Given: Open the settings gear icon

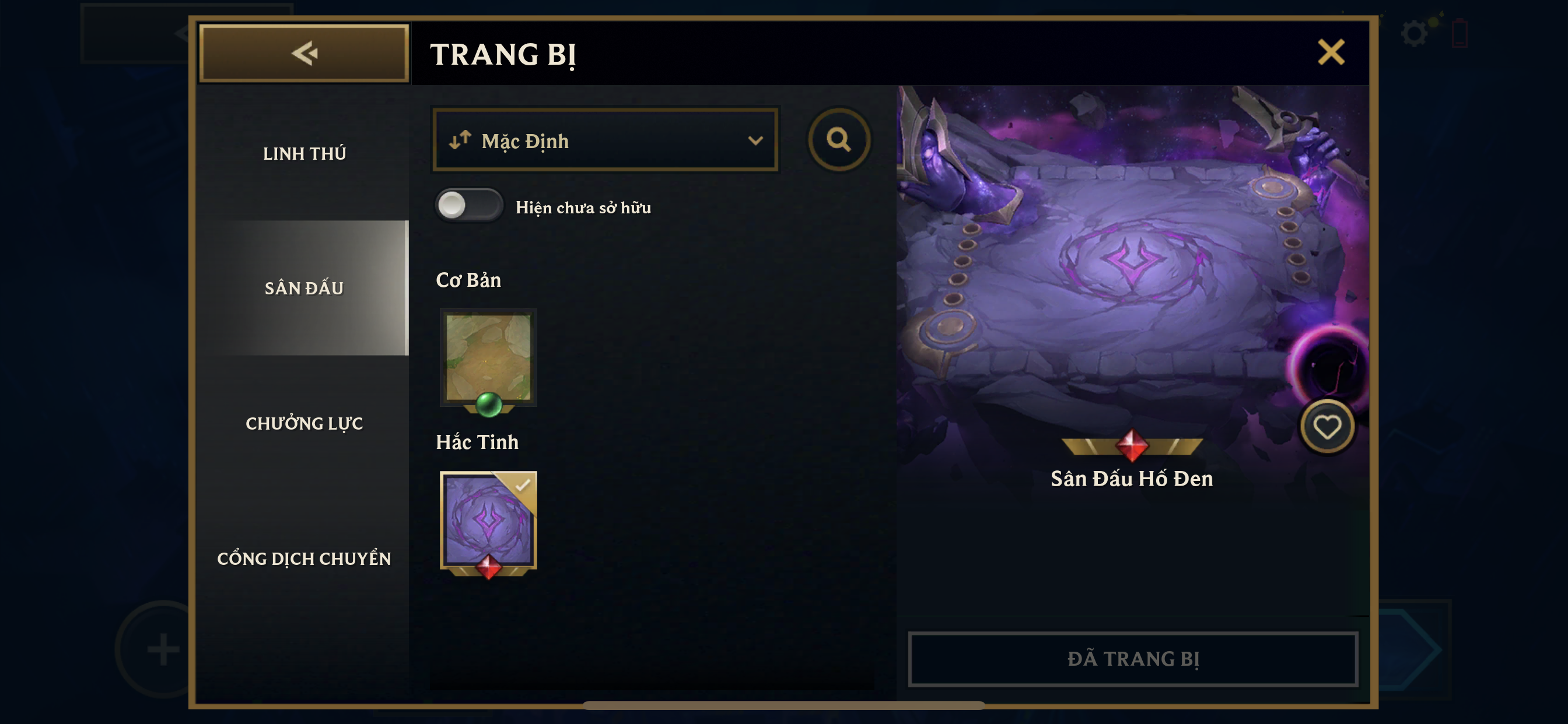Looking at the screenshot, I should [x=1413, y=33].
